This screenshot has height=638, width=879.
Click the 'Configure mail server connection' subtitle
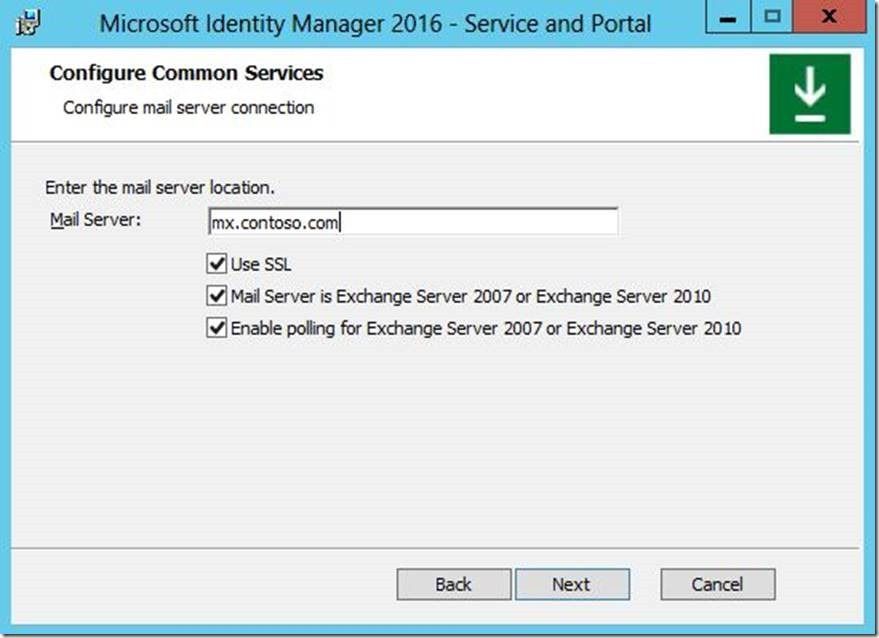188,107
